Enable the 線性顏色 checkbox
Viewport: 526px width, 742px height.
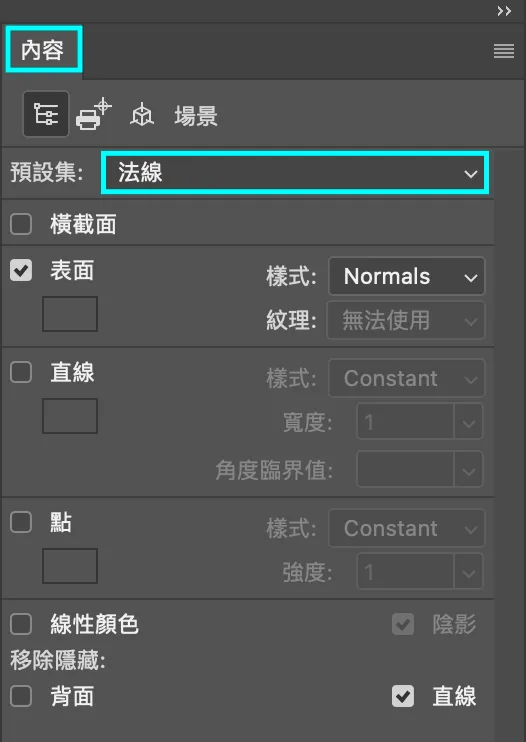point(21,624)
